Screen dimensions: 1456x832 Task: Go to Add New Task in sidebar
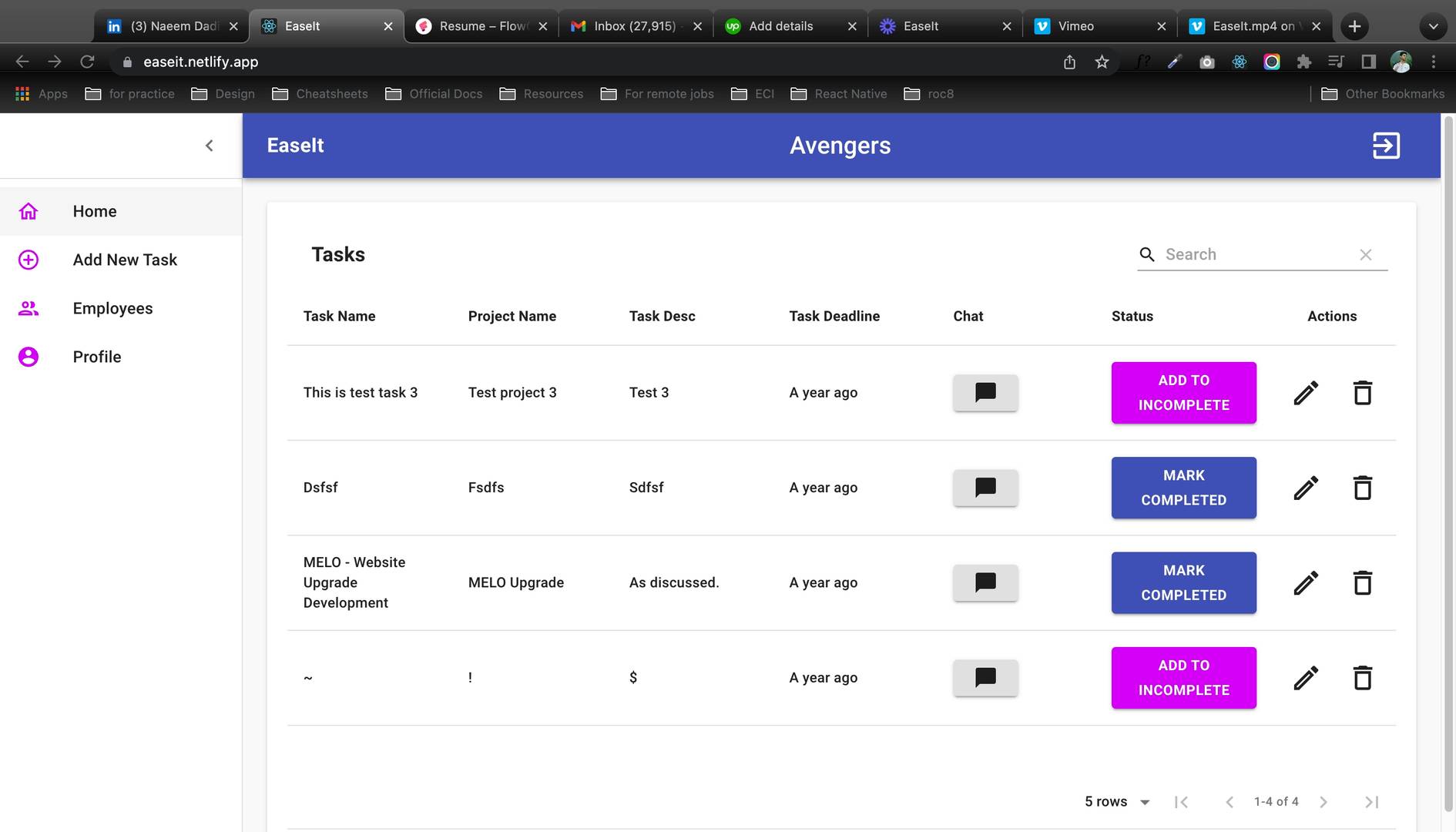(x=125, y=260)
